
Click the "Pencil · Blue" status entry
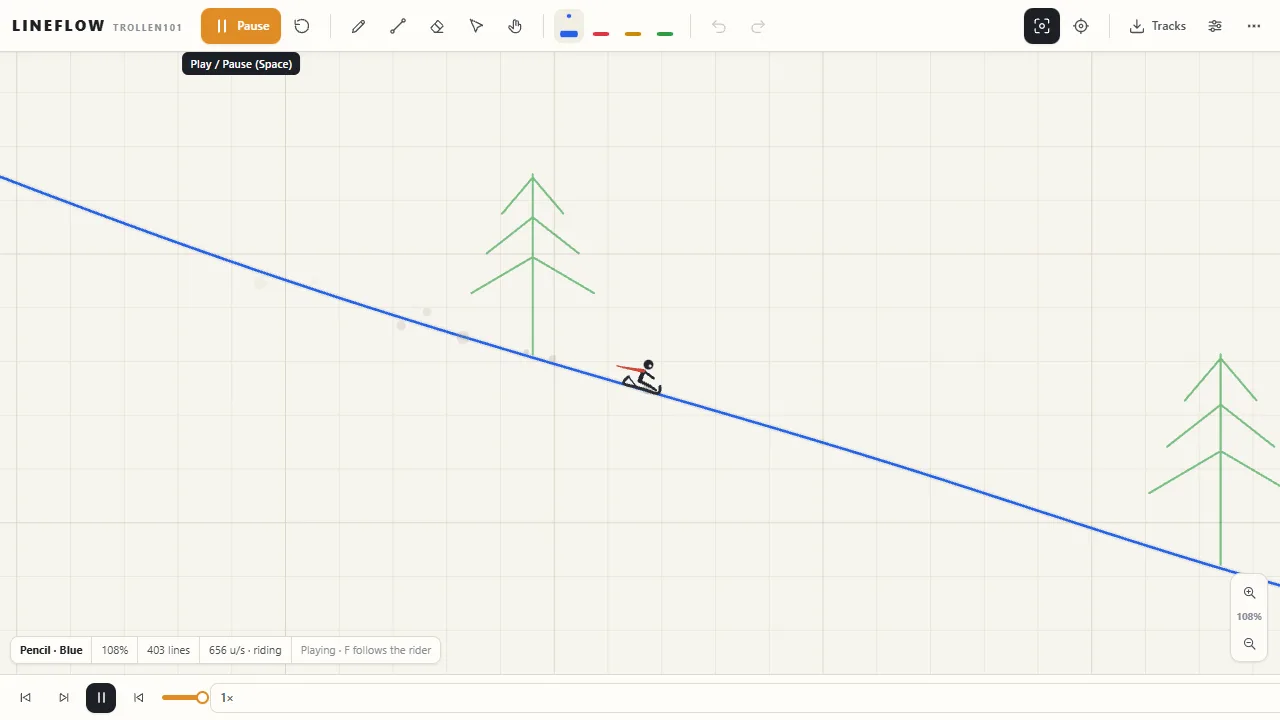click(x=51, y=650)
